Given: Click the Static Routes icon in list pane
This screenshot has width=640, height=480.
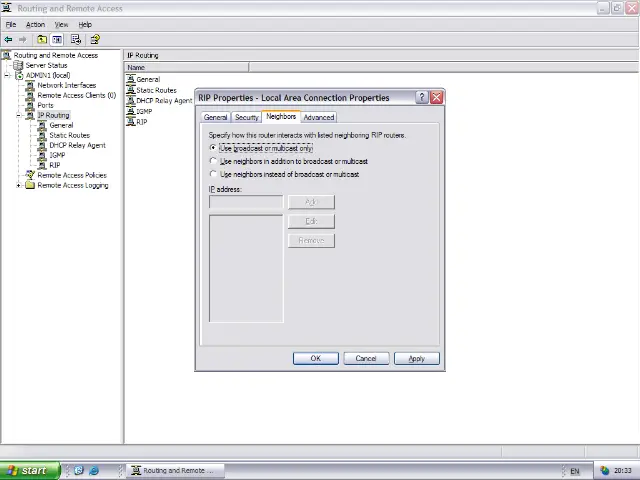Looking at the screenshot, I should 131,90.
